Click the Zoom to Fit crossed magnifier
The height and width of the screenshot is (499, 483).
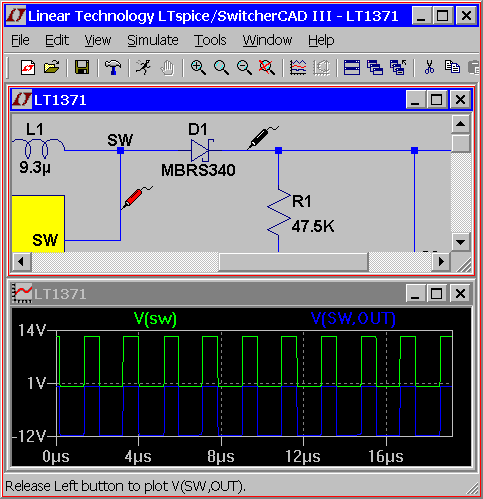click(267, 68)
